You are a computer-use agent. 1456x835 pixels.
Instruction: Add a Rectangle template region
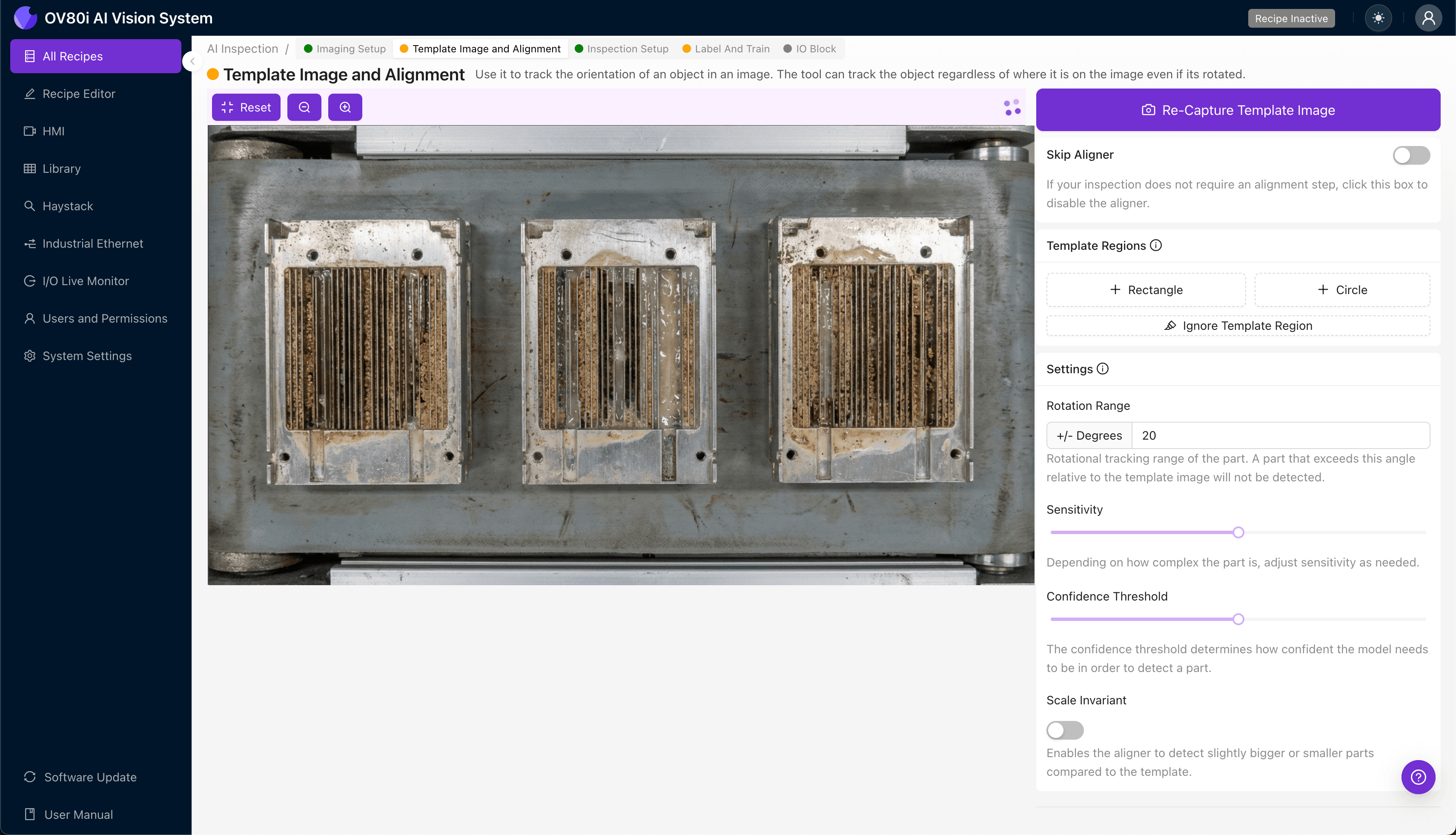pyautogui.click(x=1145, y=290)
